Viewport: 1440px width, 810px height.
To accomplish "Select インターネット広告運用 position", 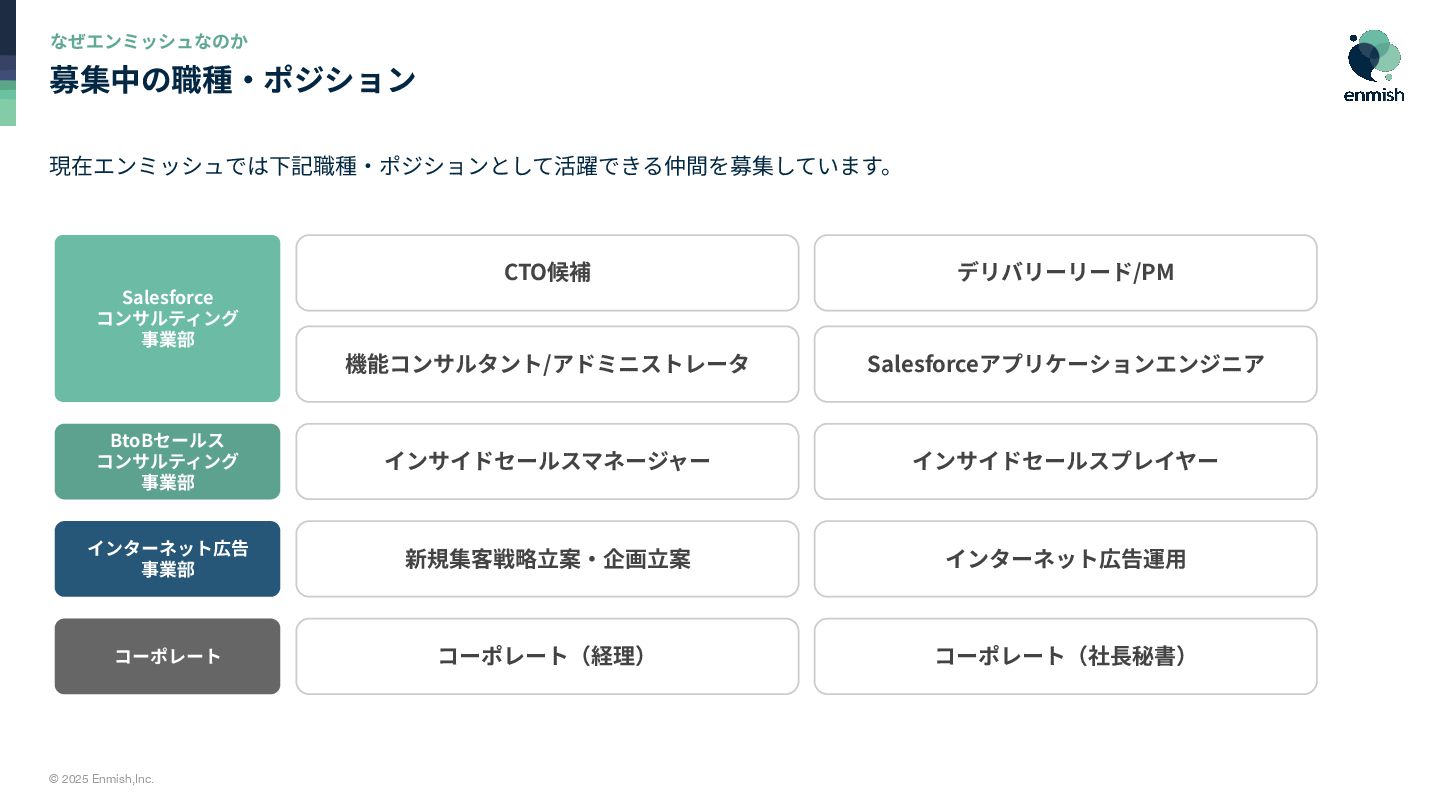I will pyautogui.click(x=1065, y=559).
